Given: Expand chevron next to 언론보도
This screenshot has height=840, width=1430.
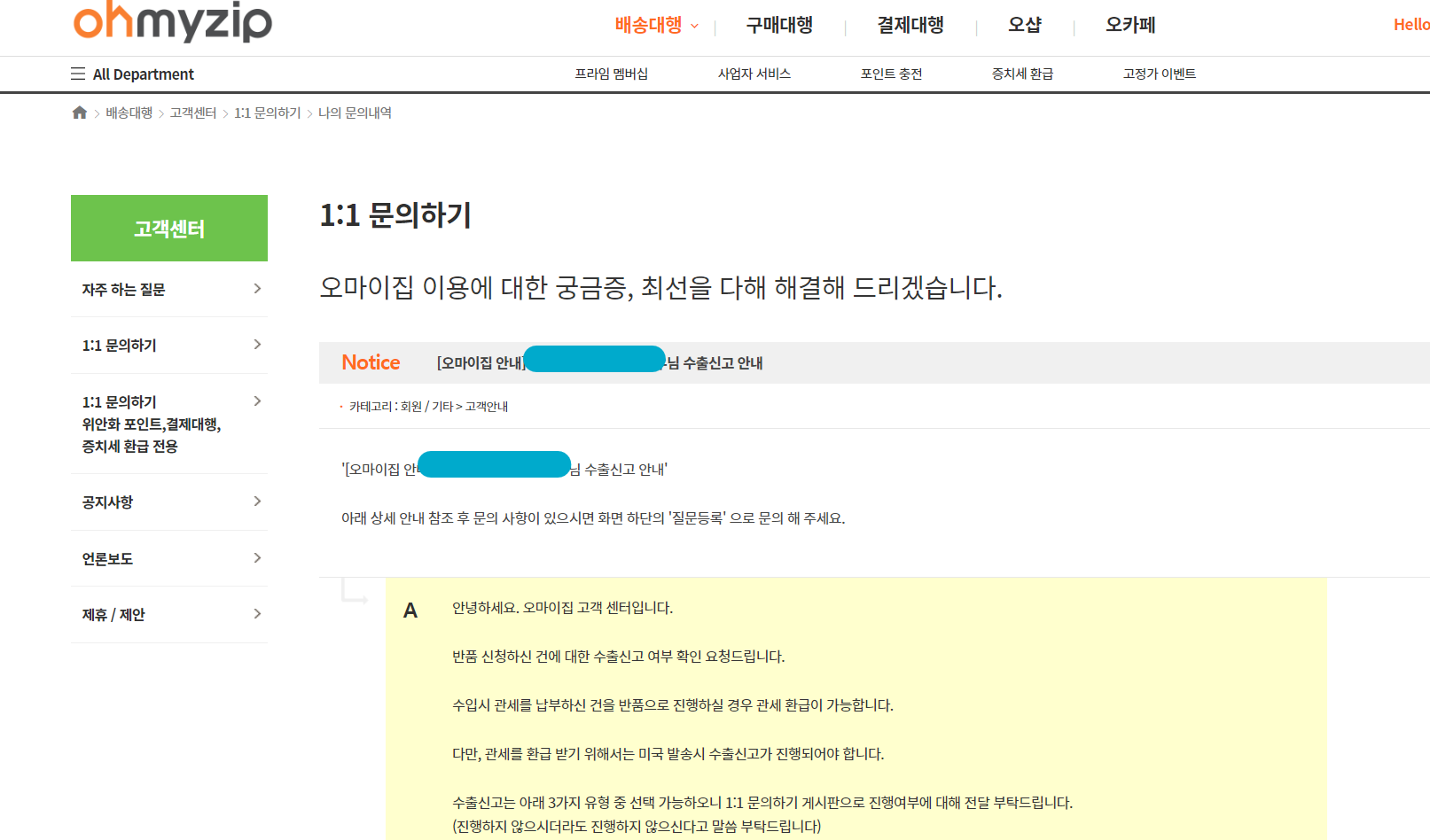Looking at the screenshot, I should tap(257, 557).
